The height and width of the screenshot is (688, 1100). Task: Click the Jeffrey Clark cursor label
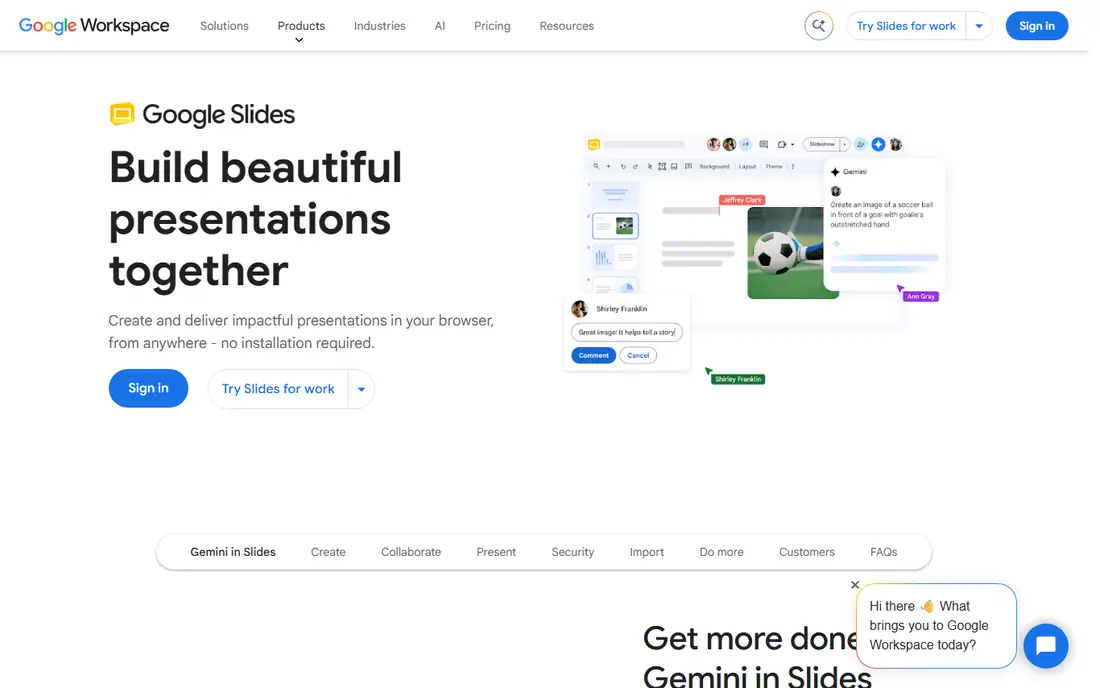[x=742, y=200]
